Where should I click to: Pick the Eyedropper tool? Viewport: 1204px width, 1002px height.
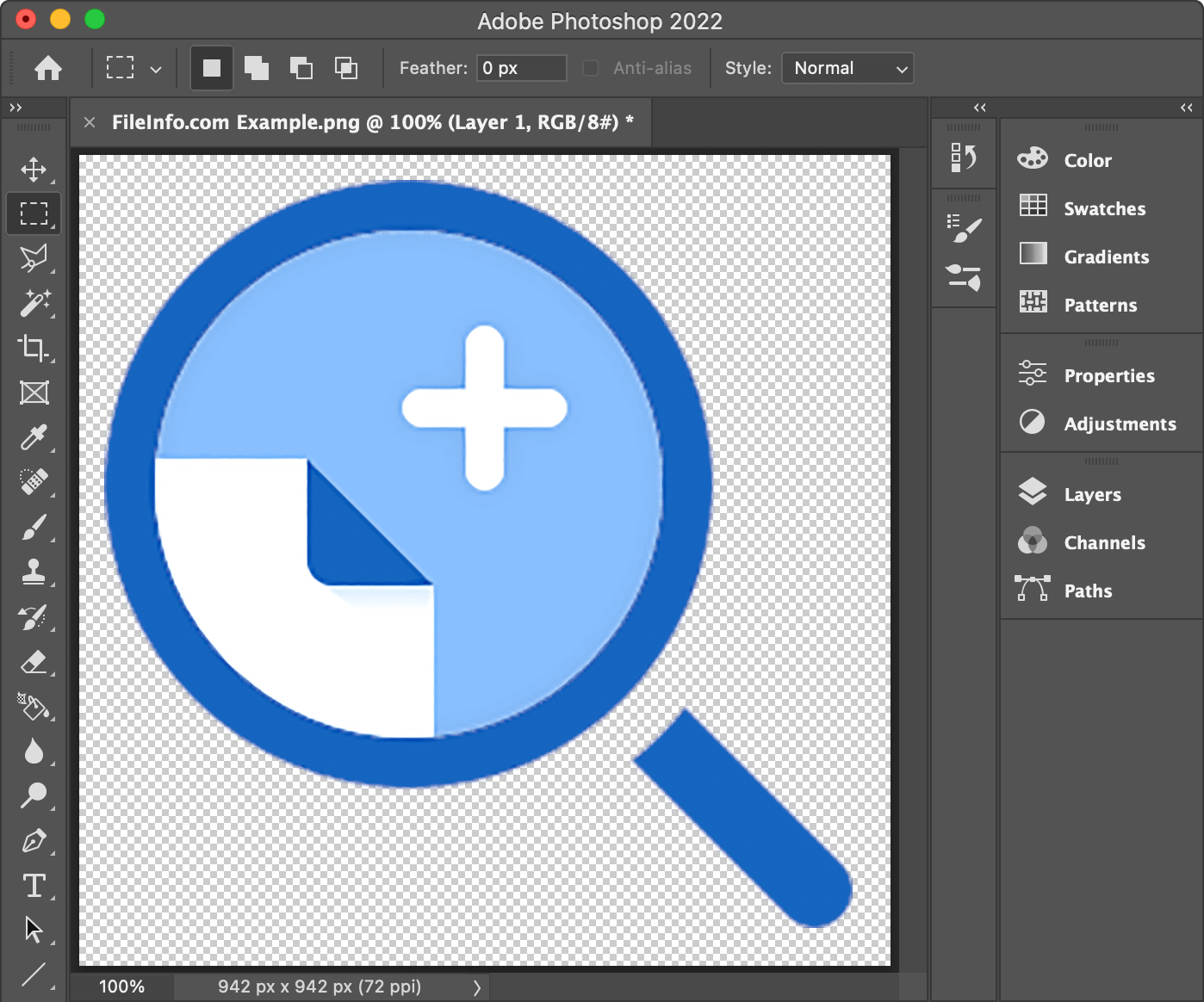coord(34,438)
